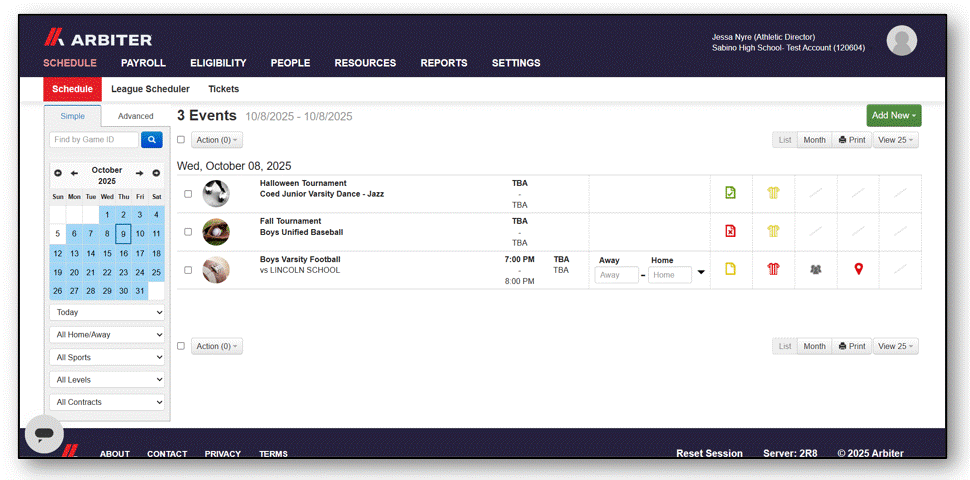The width and height of the screenshot is (970, 480).
Task: Click the Away score input field
Action: (617, 275)
